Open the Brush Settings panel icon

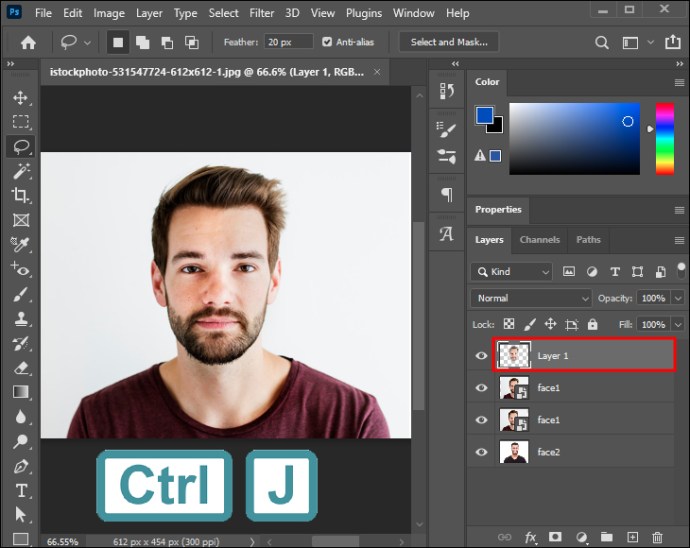446,129
